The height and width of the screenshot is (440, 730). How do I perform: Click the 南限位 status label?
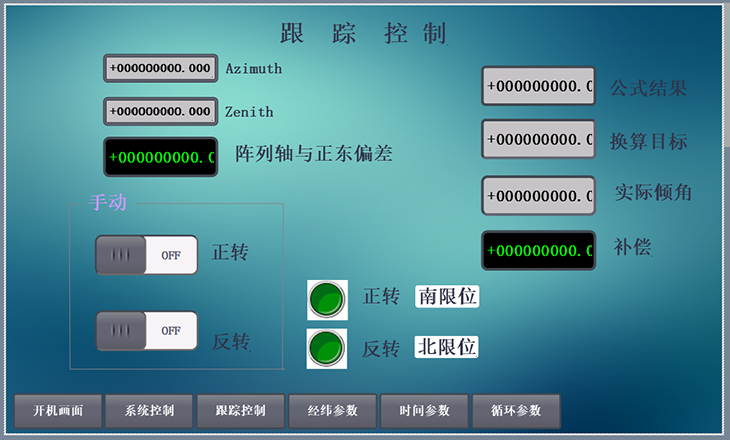447,296
